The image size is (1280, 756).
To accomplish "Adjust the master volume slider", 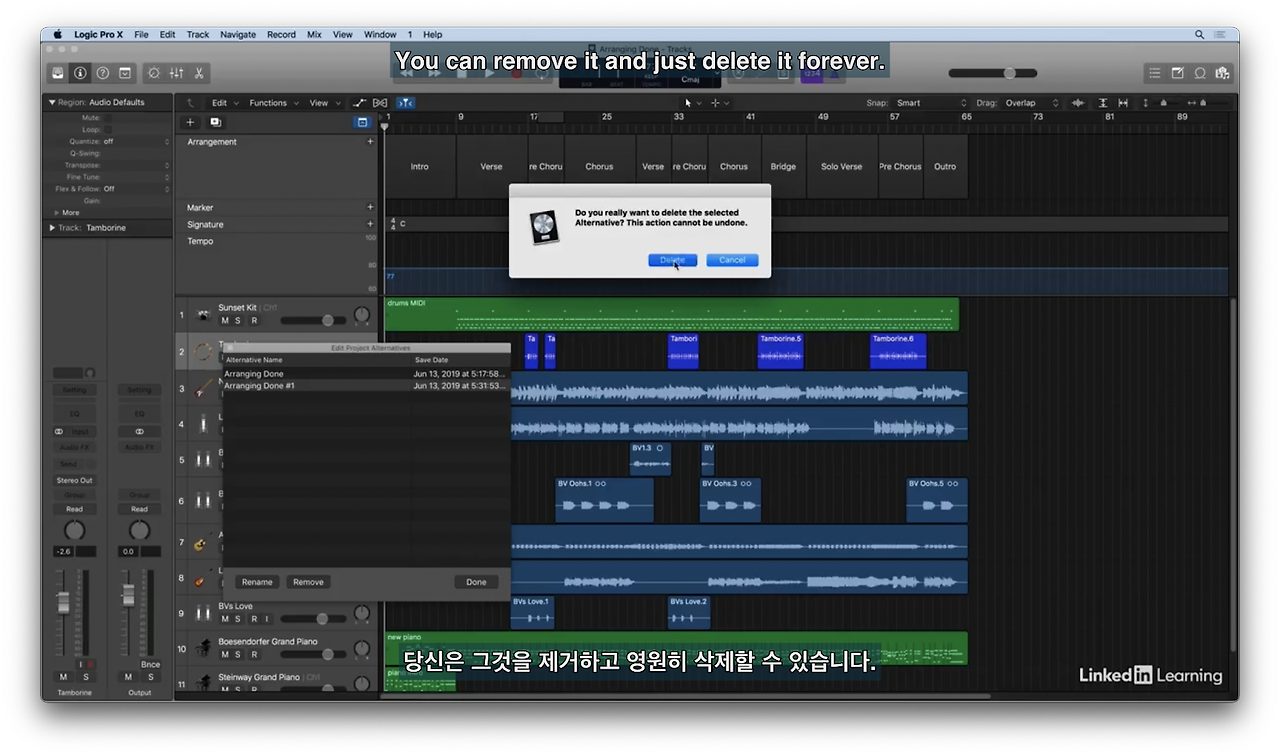I will click(x=993, y=73).
